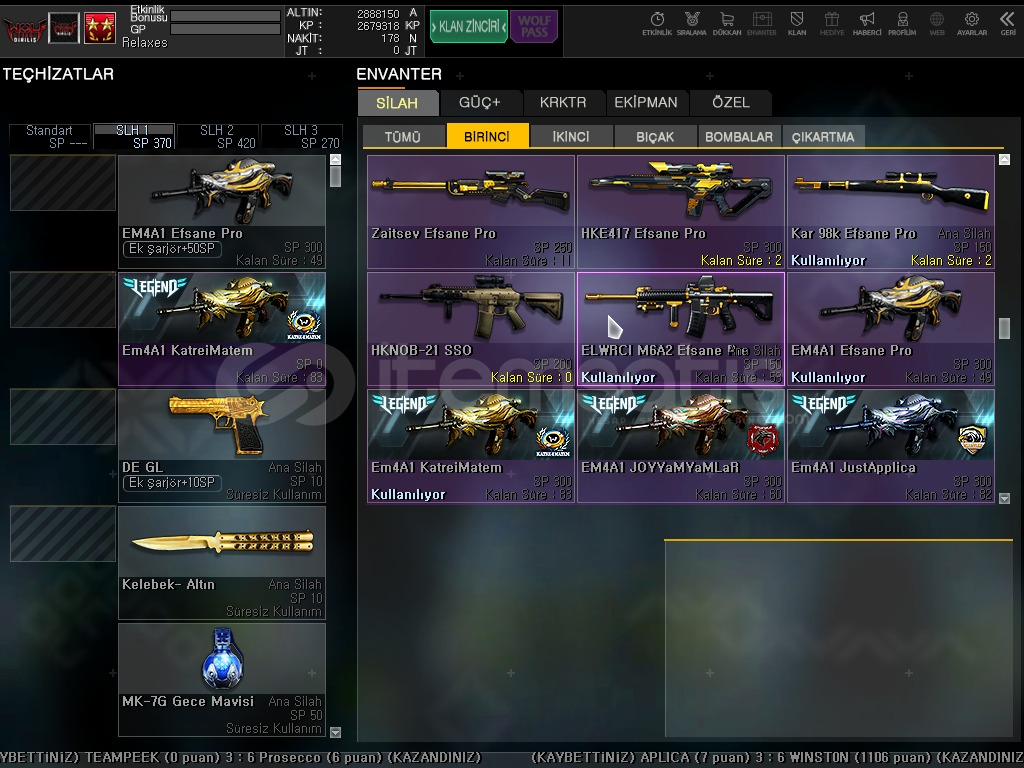Click the GP progress bar
Image resolution: width=1024 pixels, height=768 pixels.
[x=225, y=29]
